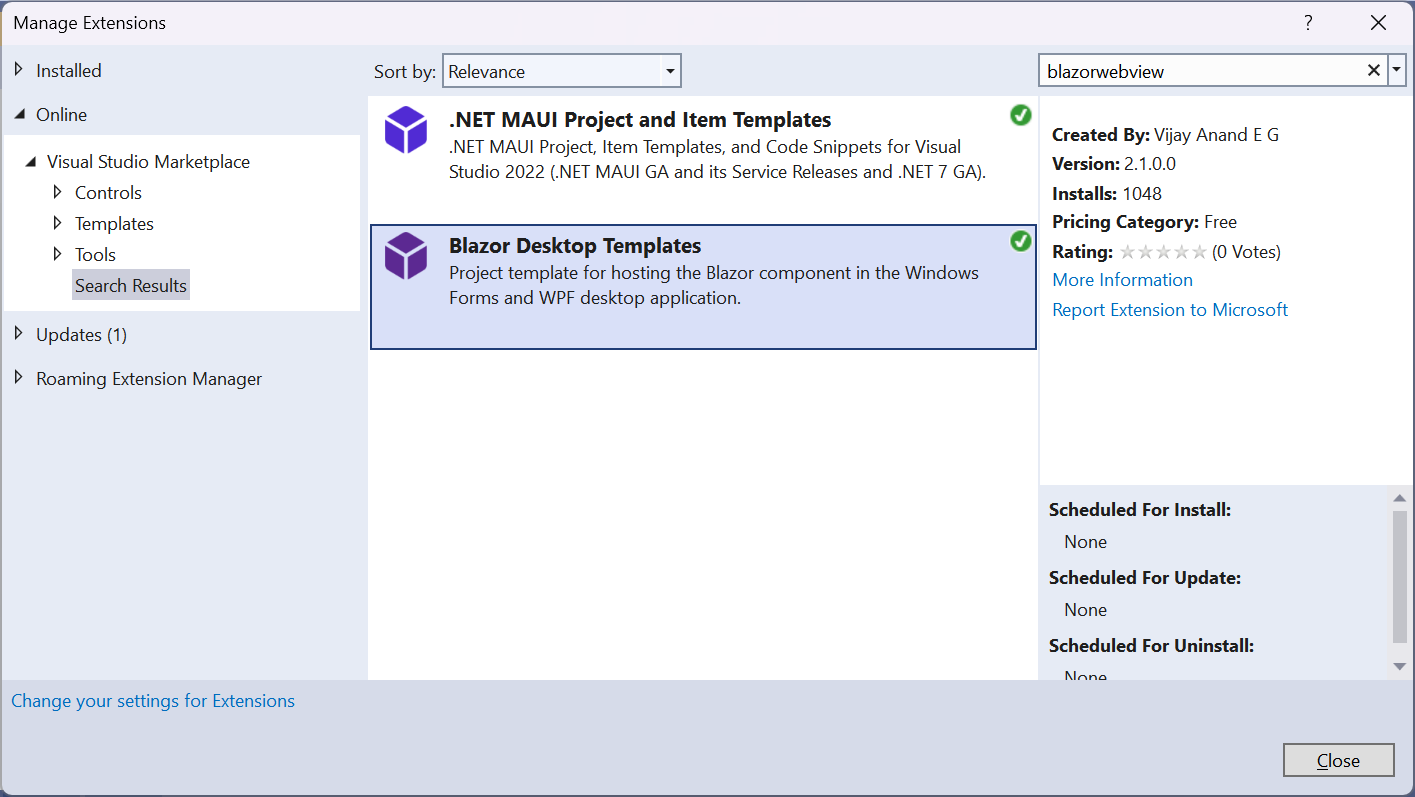Open the More Information link
Screen dimensions: 1415x797
[1122, 280]
